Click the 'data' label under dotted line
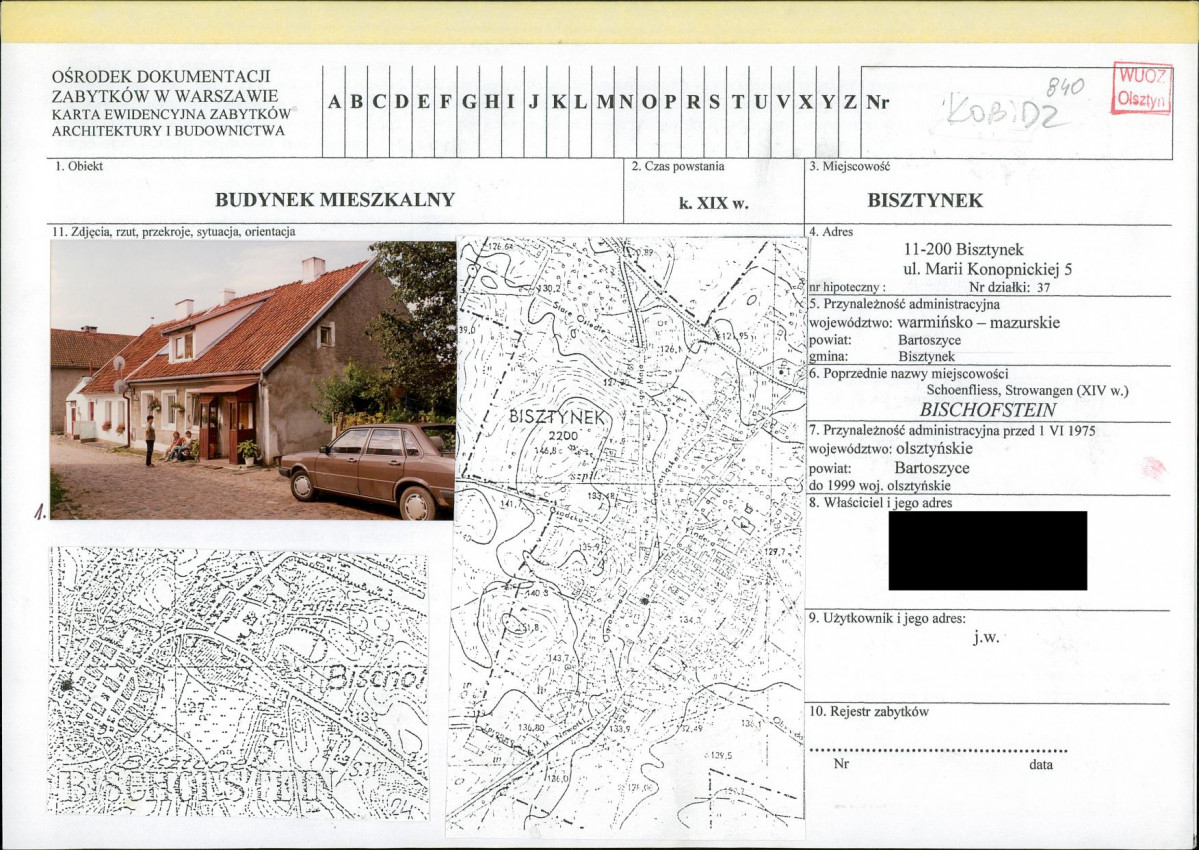 tap(1041, 764)
